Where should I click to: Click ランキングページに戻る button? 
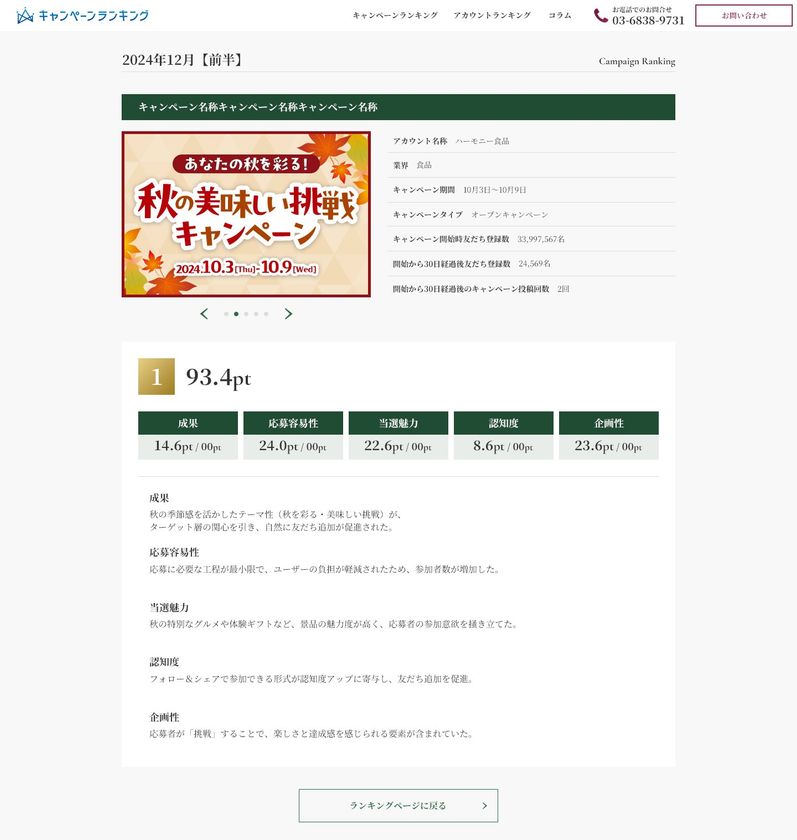[x=398, y=805]
